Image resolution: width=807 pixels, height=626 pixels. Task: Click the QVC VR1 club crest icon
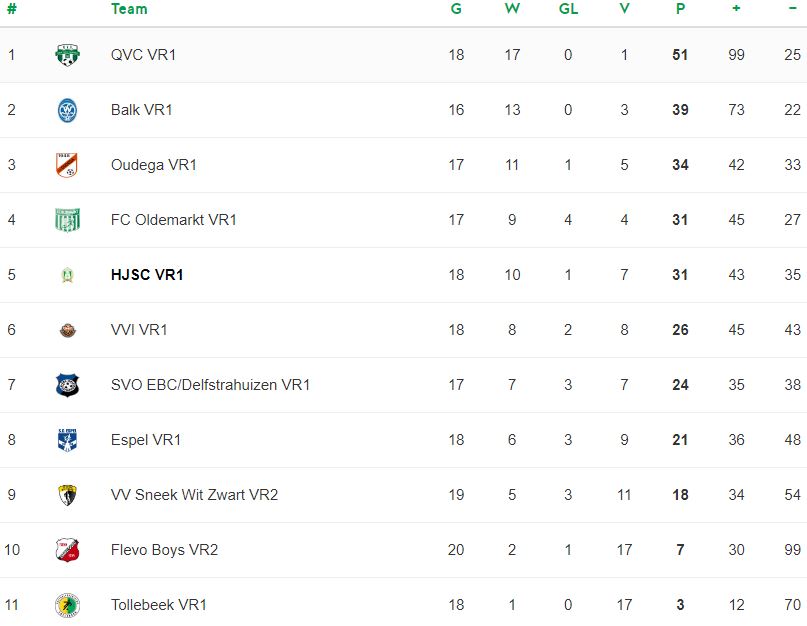point(67,55)
